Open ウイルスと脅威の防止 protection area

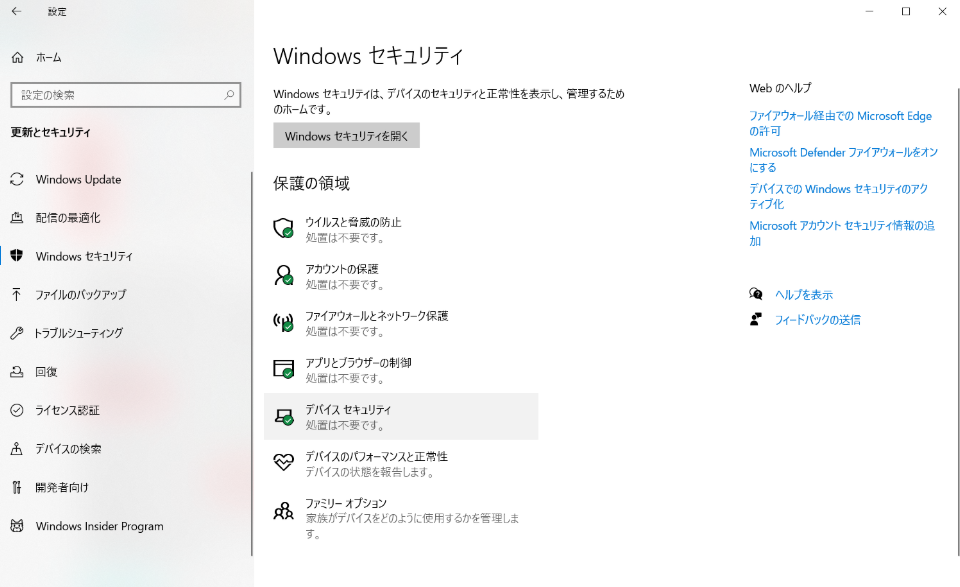401,229
